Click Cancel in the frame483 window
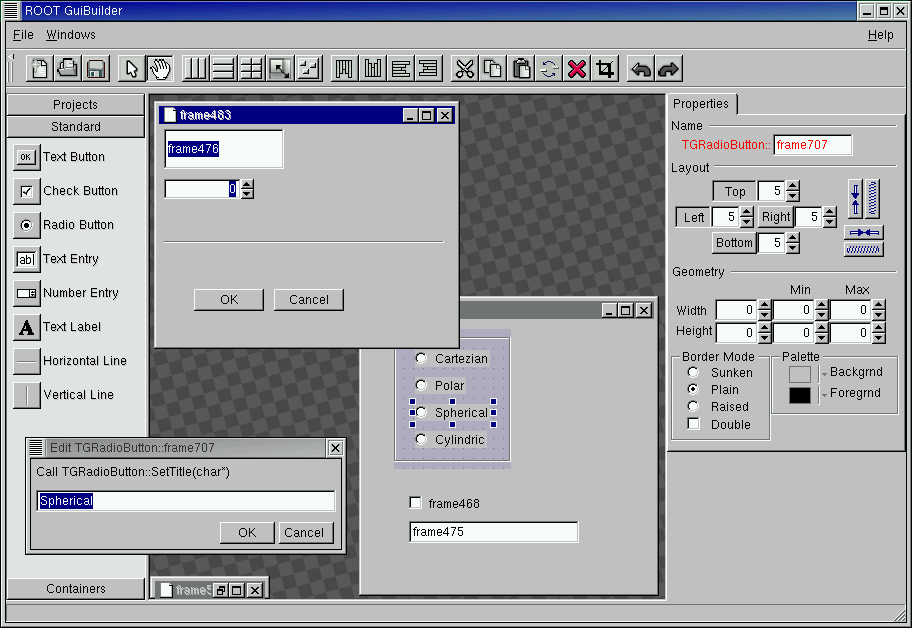Image resolution: width=912 pixels, height=628 pixels. (x=308, y=300)
